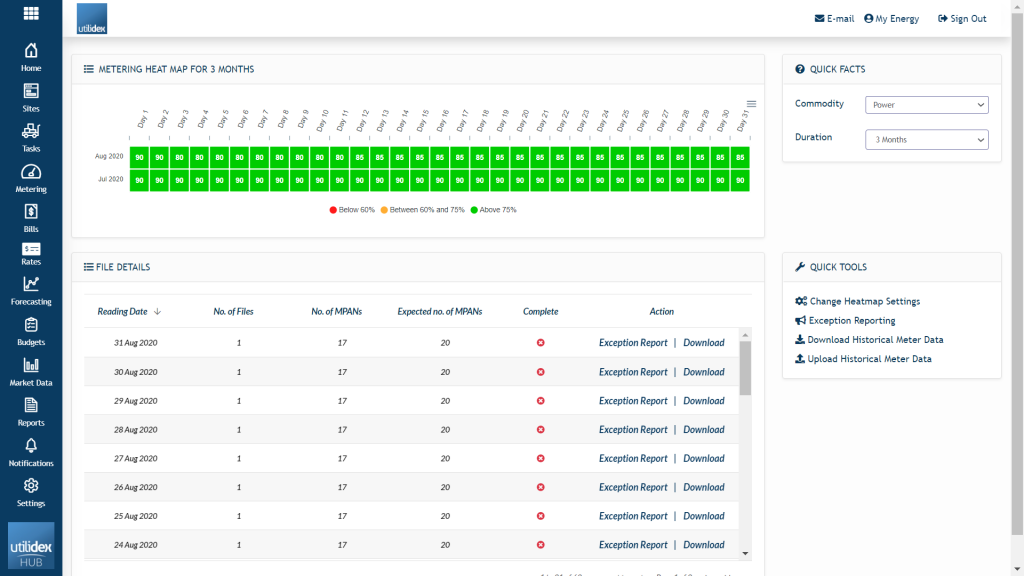
Task: Open Forecasting in the sidebar
Action: point(31,290)
